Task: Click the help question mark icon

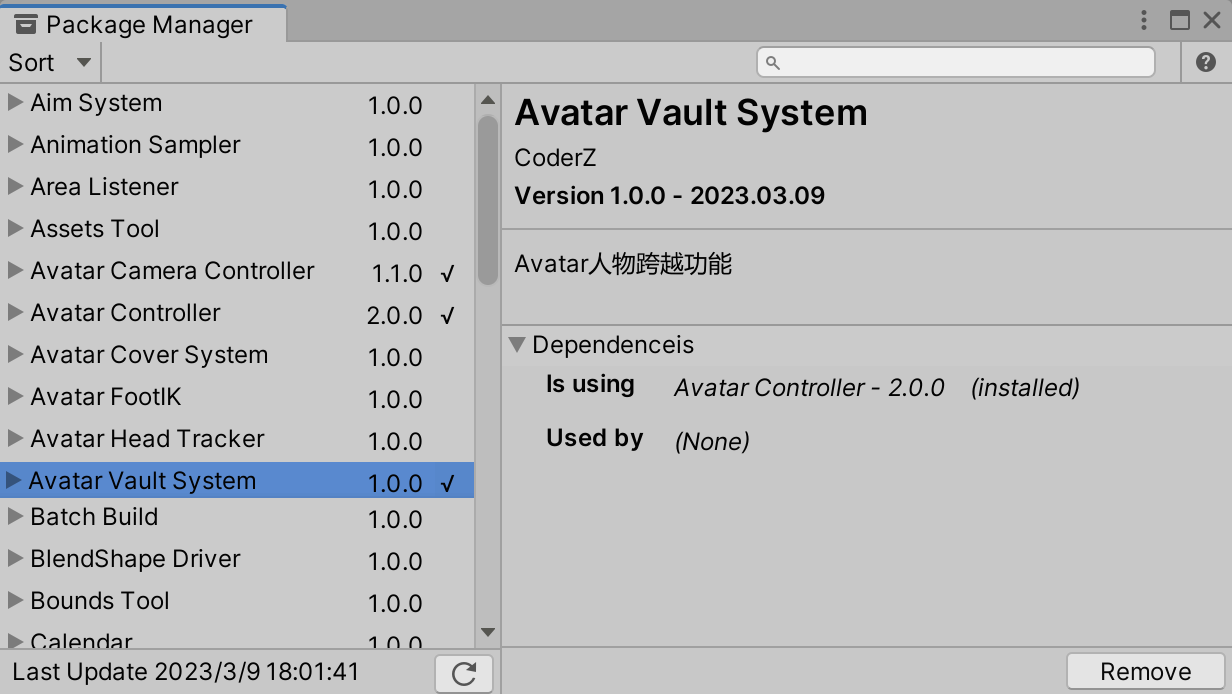Action: click(1206, 62)
